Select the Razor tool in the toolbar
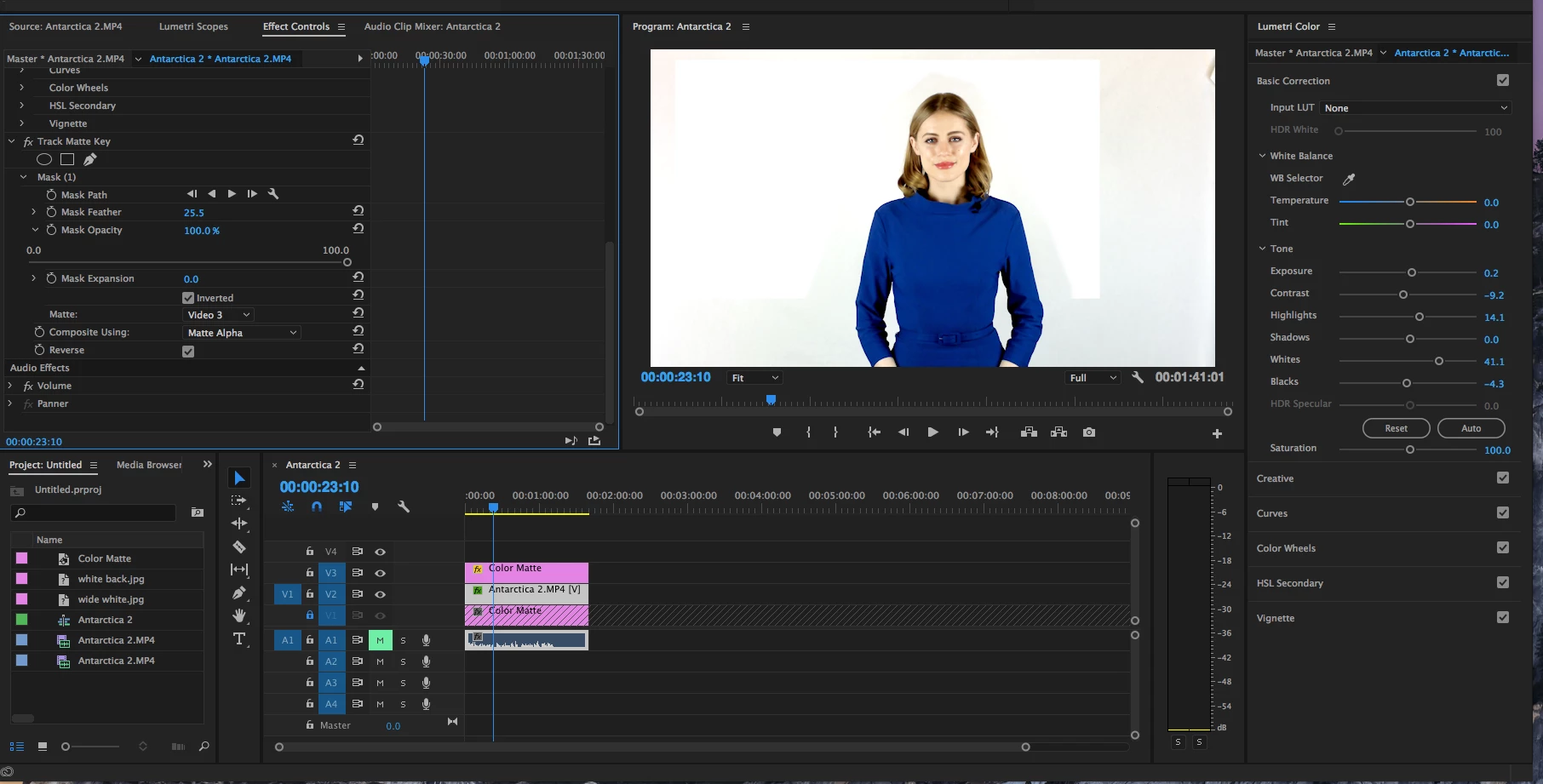This screenshot has height=784, width=1543. [x=239, y=547]
